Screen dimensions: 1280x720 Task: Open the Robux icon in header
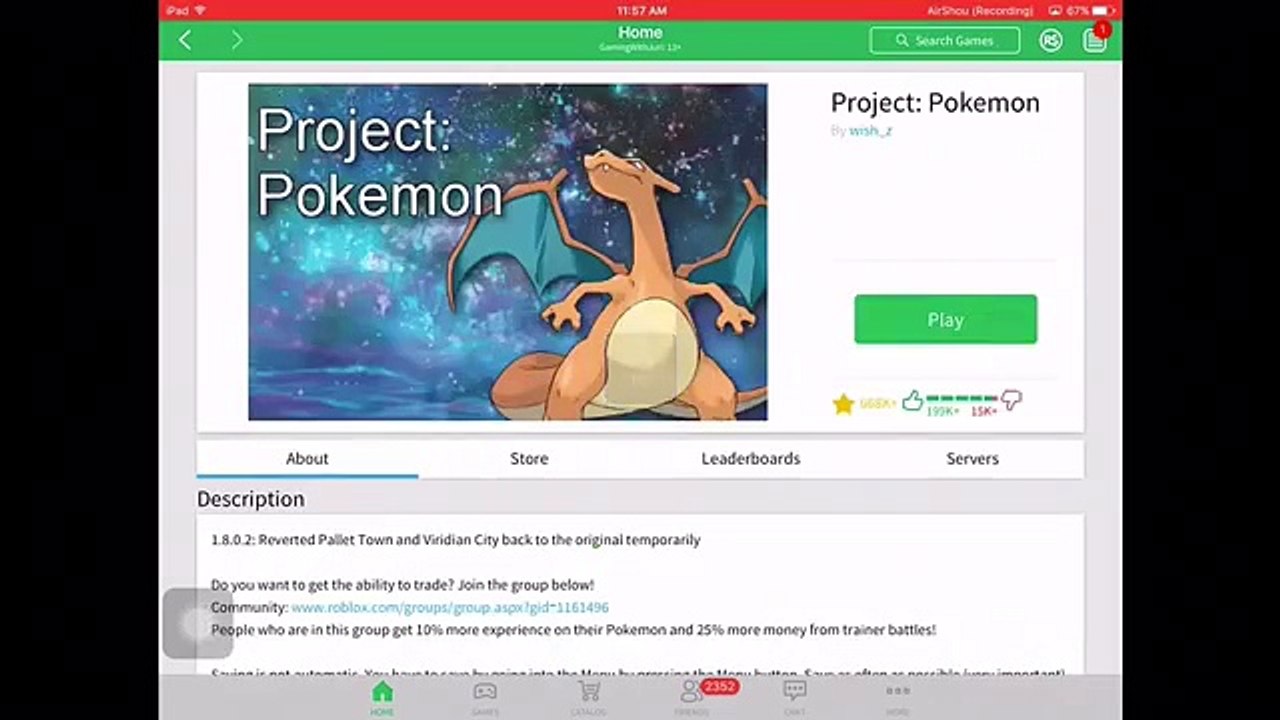[x=1050, y=40]
